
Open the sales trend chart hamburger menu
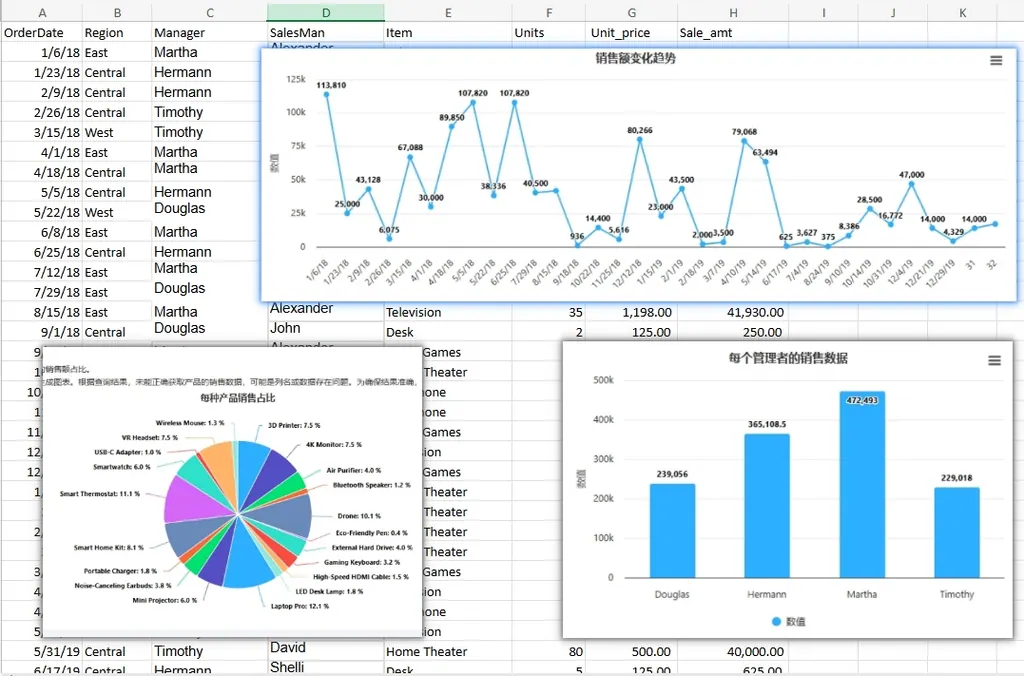tap(996, 60)
